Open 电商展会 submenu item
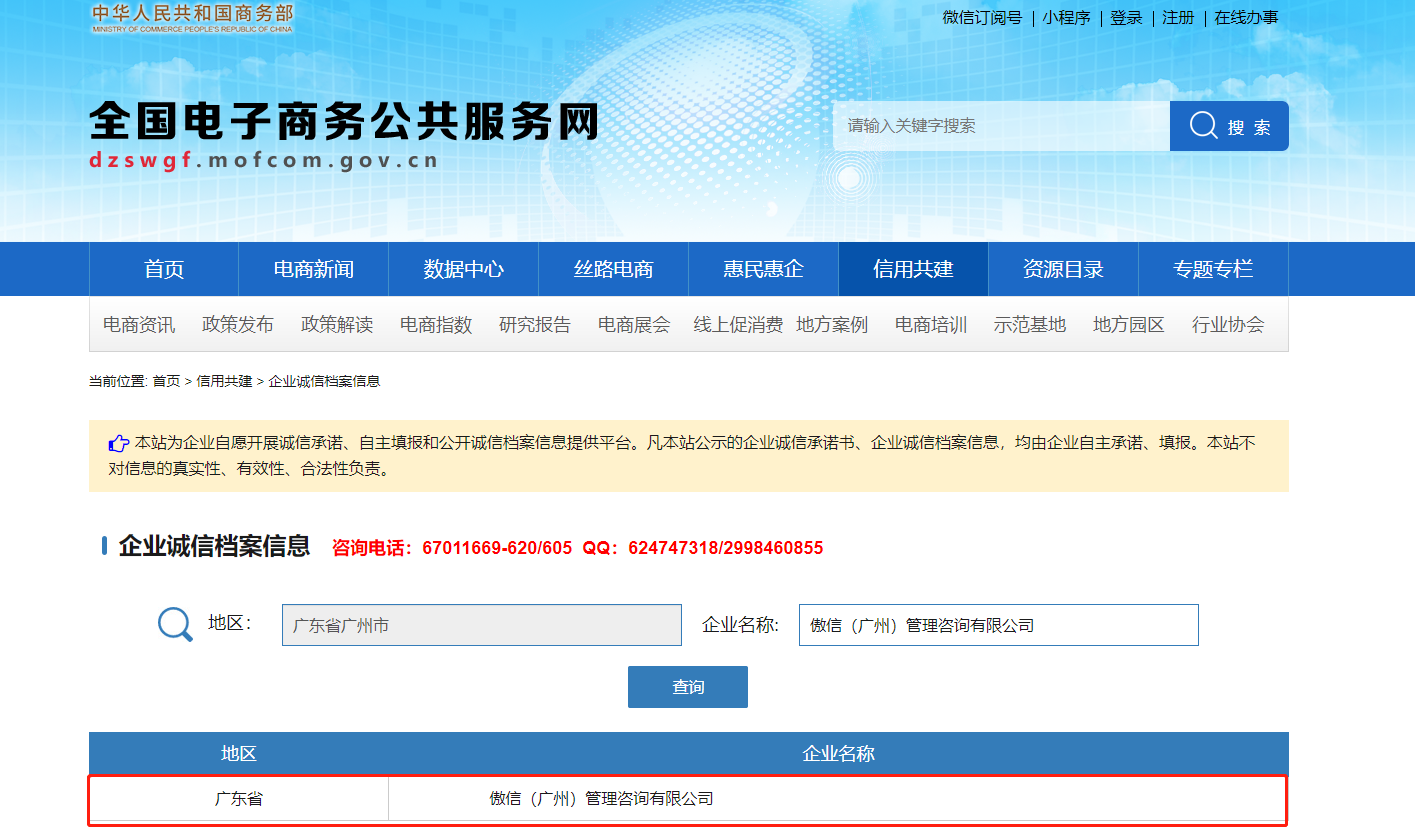Viewport: 1415px width, 829px height. [634, 325]
